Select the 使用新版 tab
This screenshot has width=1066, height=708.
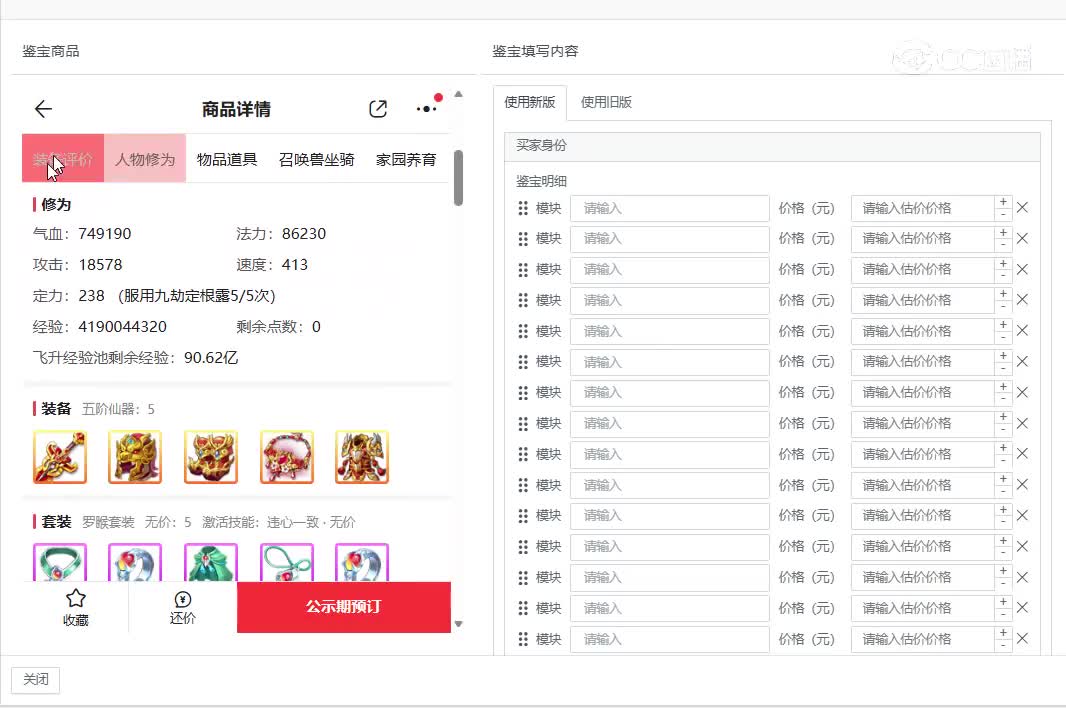pyautogui.click(x=530, y=102)
